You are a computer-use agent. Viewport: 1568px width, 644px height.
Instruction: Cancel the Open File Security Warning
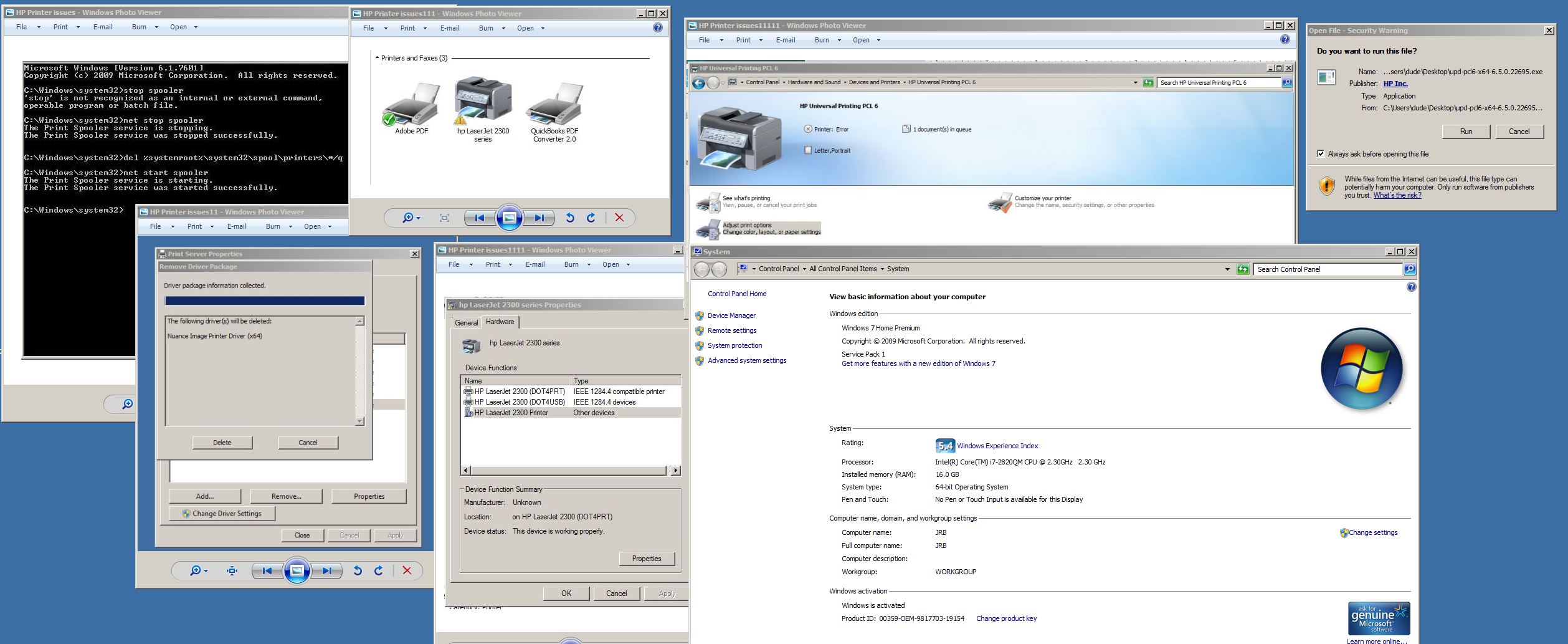(1519, 132)
